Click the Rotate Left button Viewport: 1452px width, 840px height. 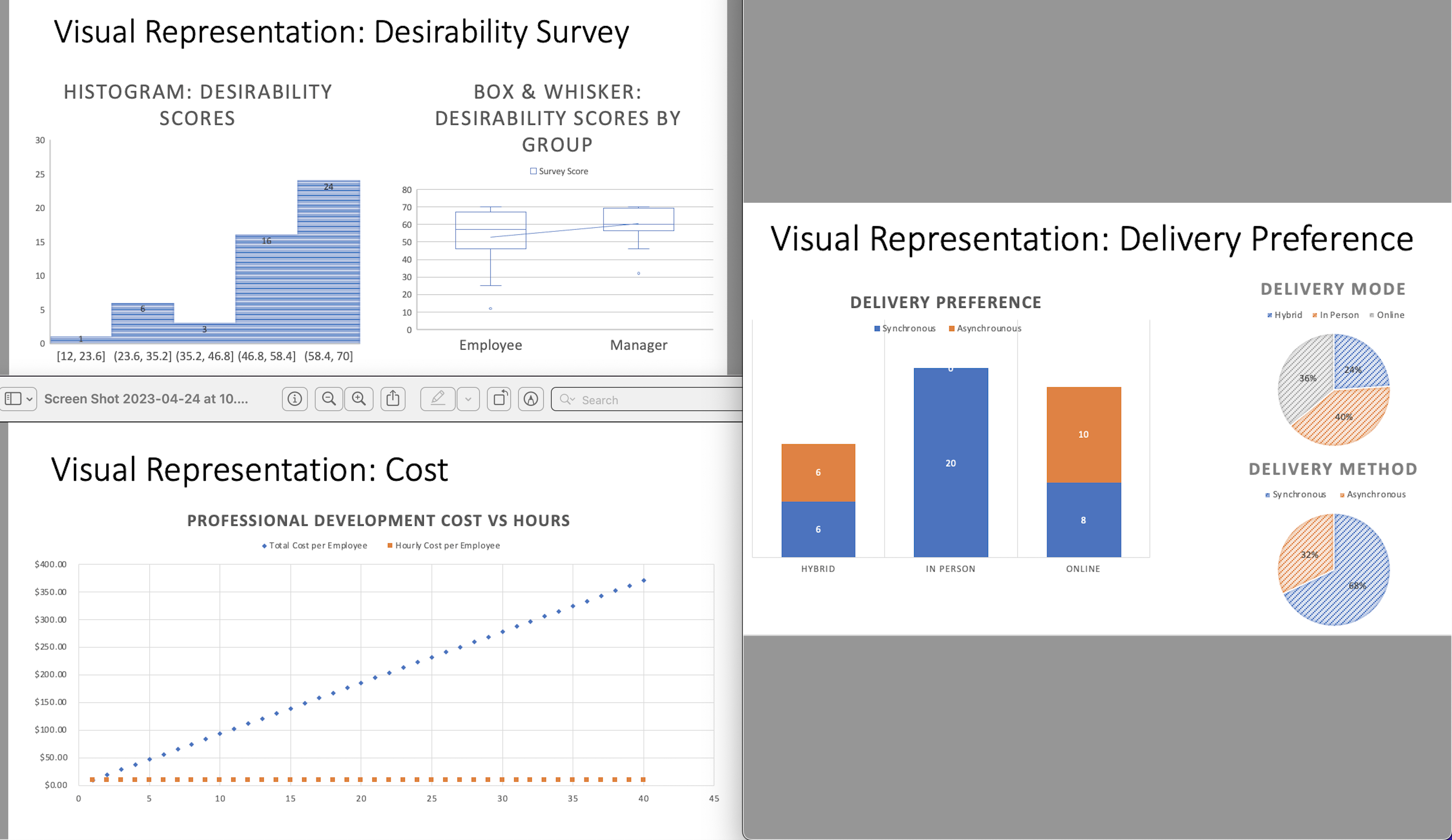click(x=499, y=399)
